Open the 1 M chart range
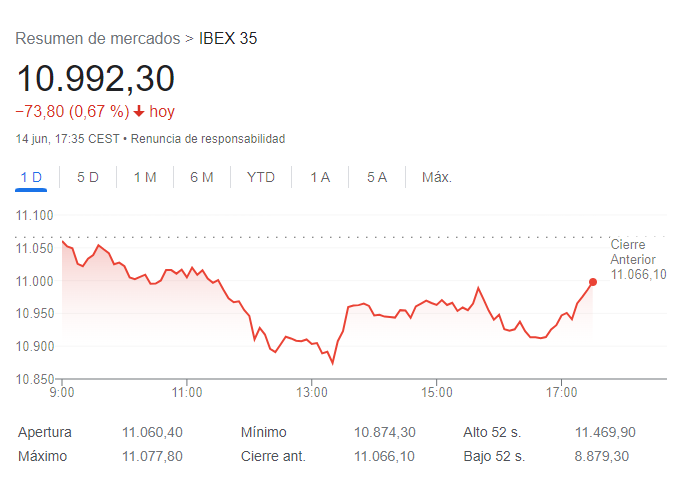This screenshot has height=483, width=690. tap(145, 177)
